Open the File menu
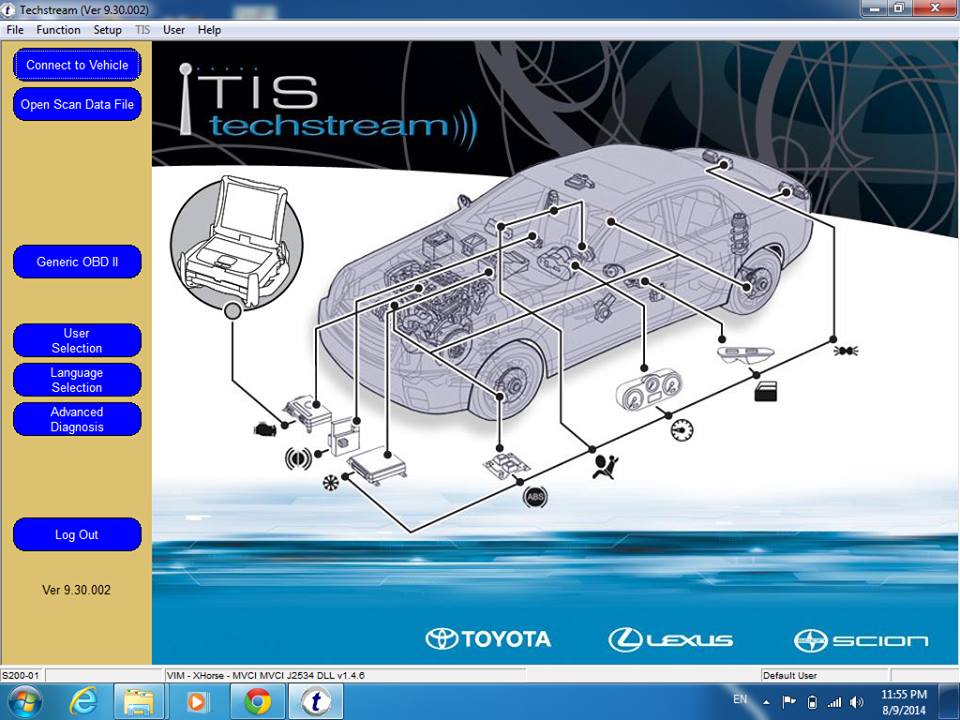The width and height of the screenshot is (960, 720). (15, 30)
